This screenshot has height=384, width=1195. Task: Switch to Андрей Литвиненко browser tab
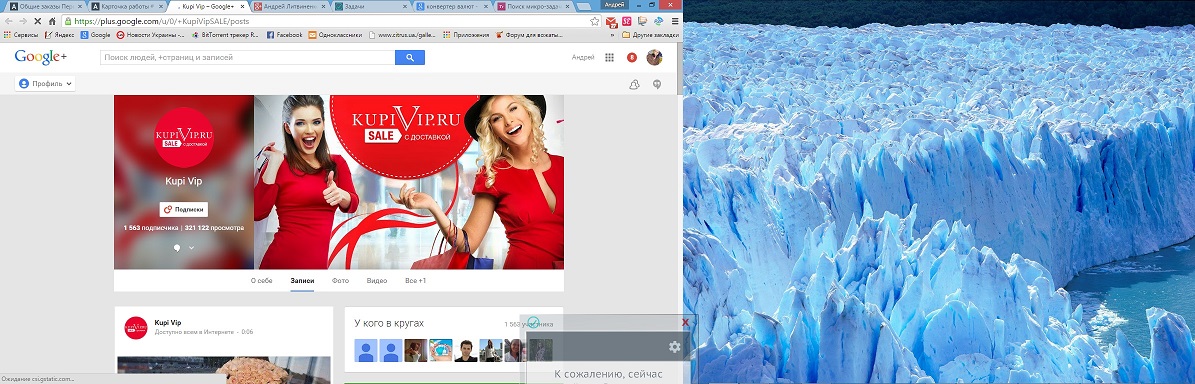pos(290,6)
